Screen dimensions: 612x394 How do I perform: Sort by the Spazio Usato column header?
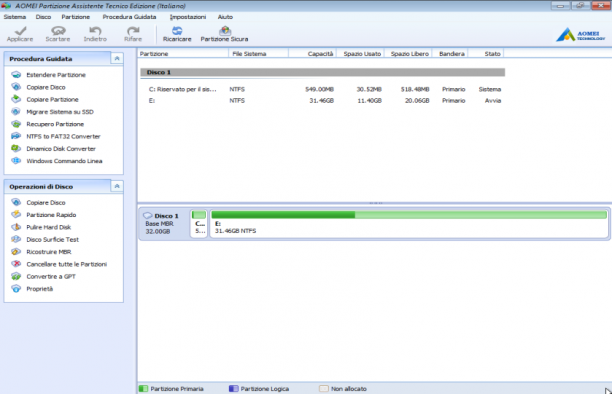coord(360,53)
